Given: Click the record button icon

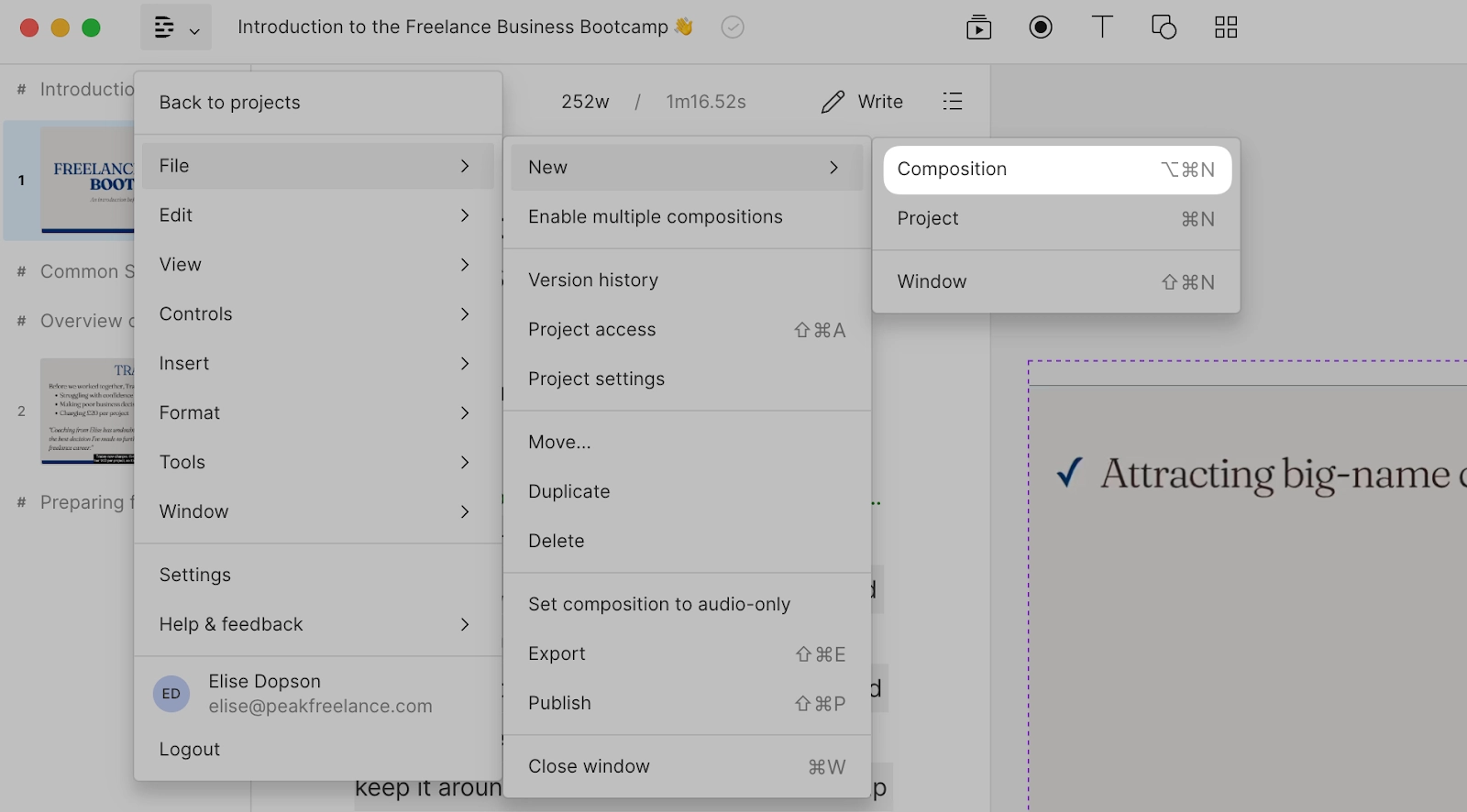Looking at the screenshot, I should 1041,27.
